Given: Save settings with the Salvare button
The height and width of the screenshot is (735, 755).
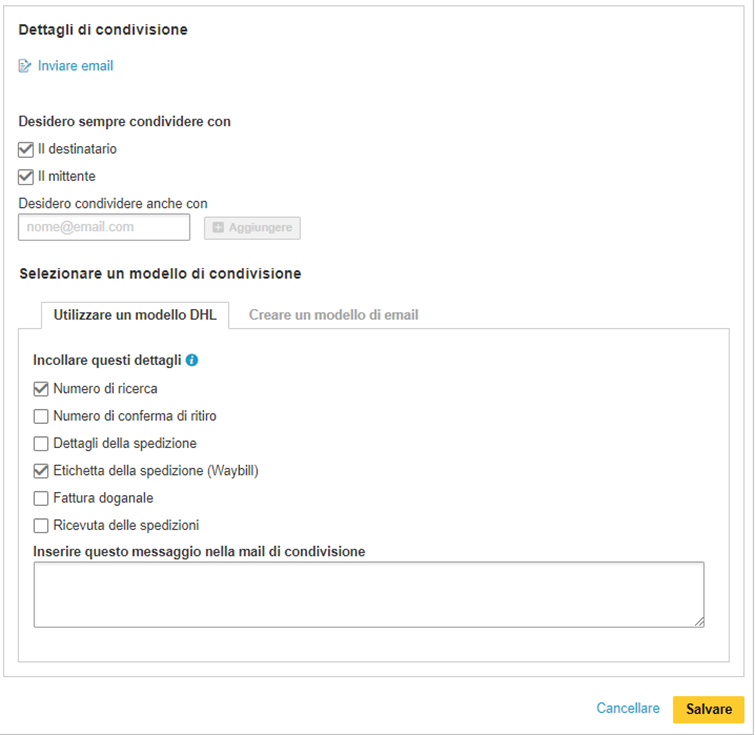Looking at the screenshot, I should [x=709, y=709].
